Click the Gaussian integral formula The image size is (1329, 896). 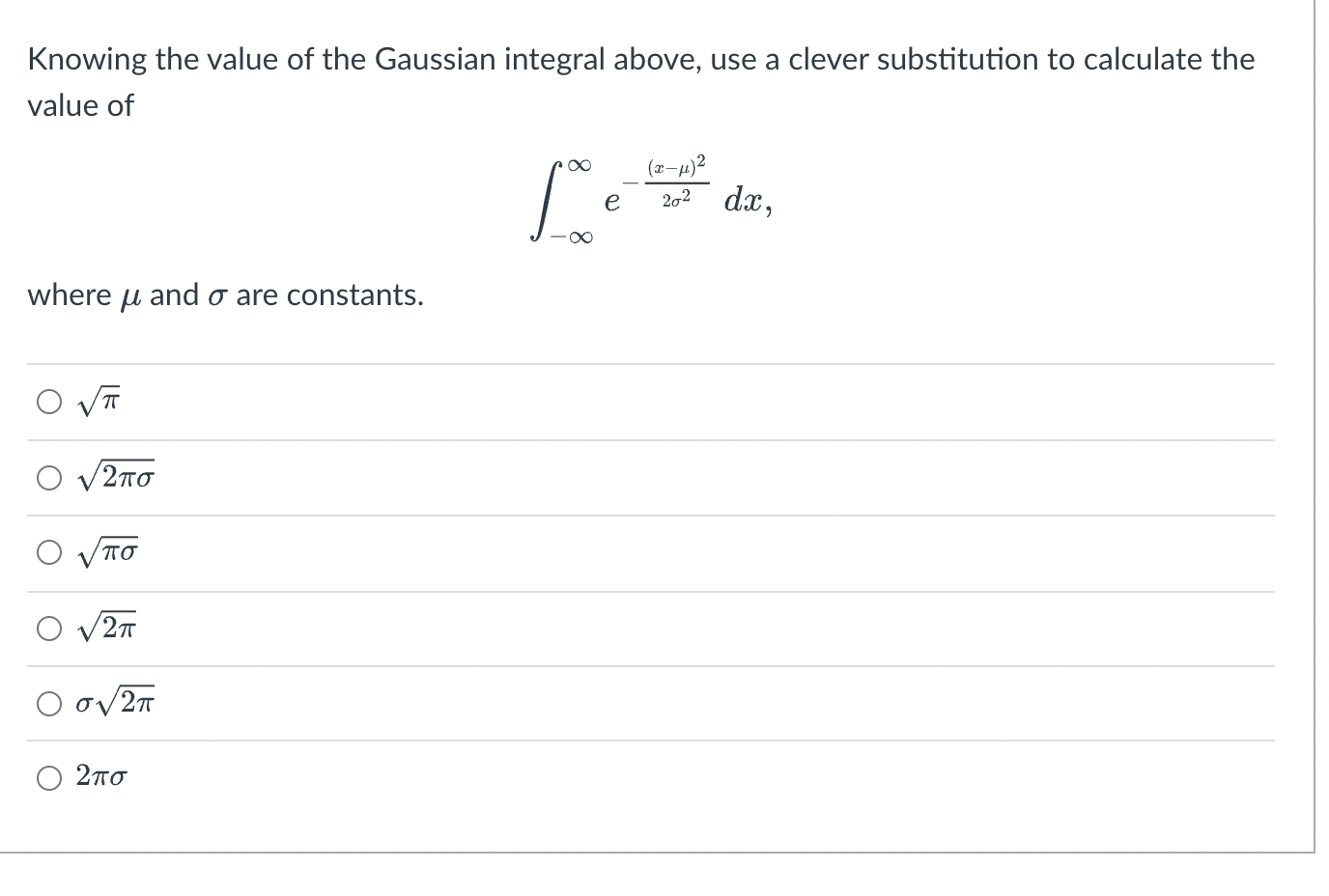tap(647, 198)
